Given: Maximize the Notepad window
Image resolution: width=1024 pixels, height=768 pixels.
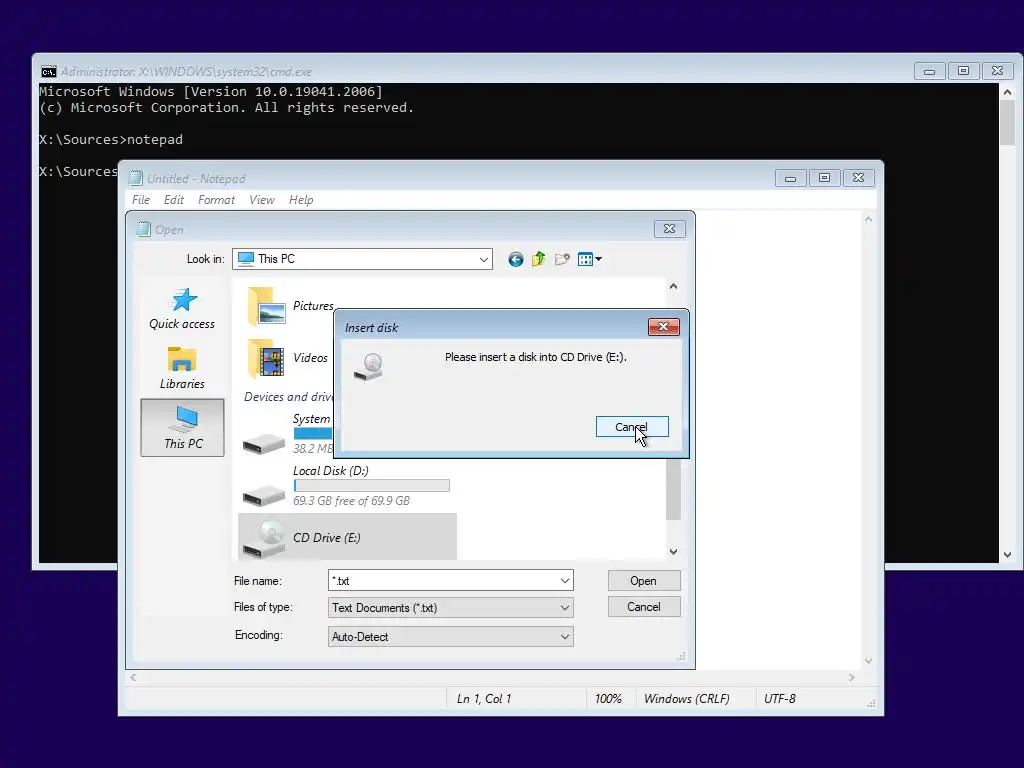Looking at the screenshot, I should pyautogui.click(x=824, y=178).
